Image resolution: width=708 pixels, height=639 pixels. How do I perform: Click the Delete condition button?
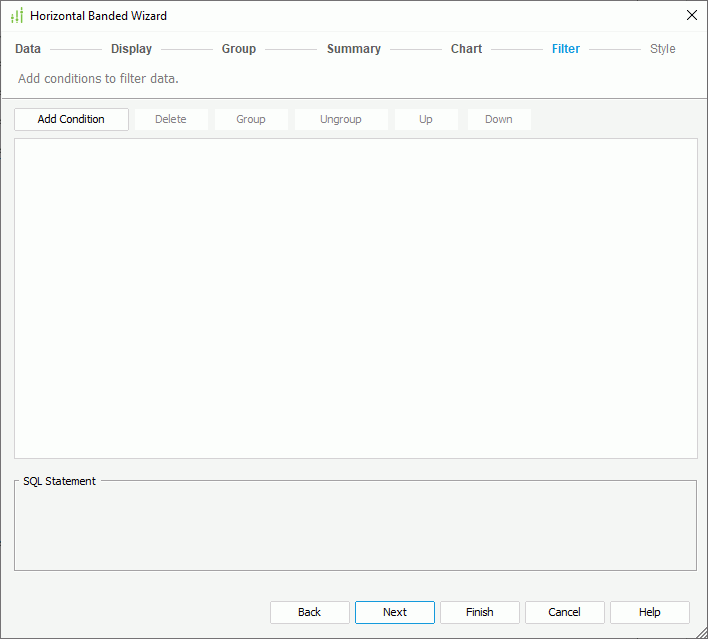(x=171, y=119)
